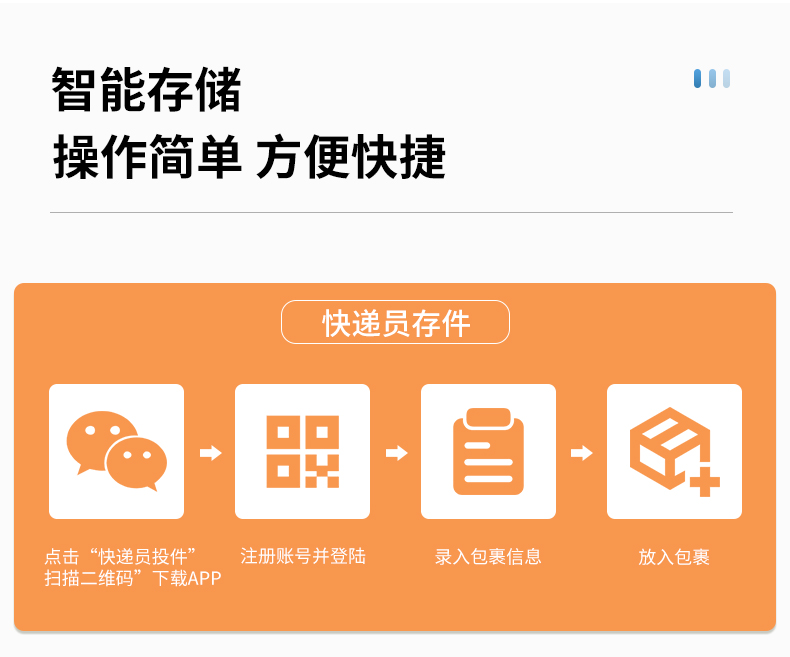Click the 快递员存件 pill button
The height and width of the screenshot is (657, 790).
coord(396,322)
